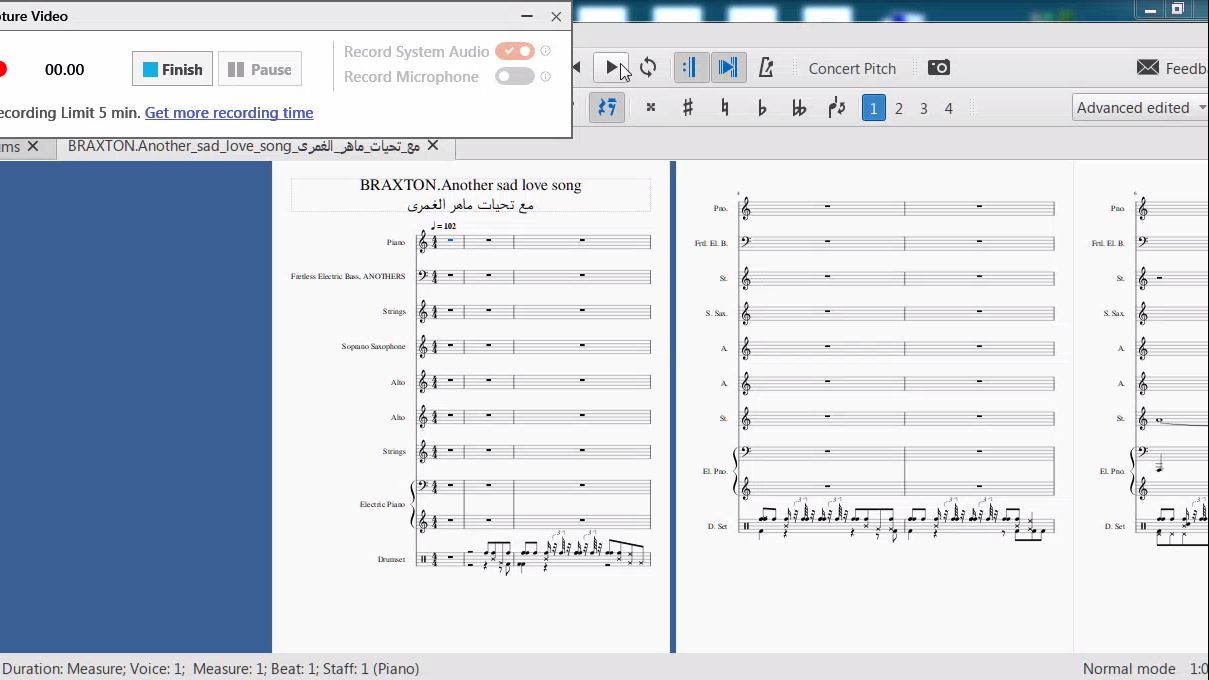Open the Advanced edited workspace dropdown
The image size is (1209, 680).
coord(1140,108)
